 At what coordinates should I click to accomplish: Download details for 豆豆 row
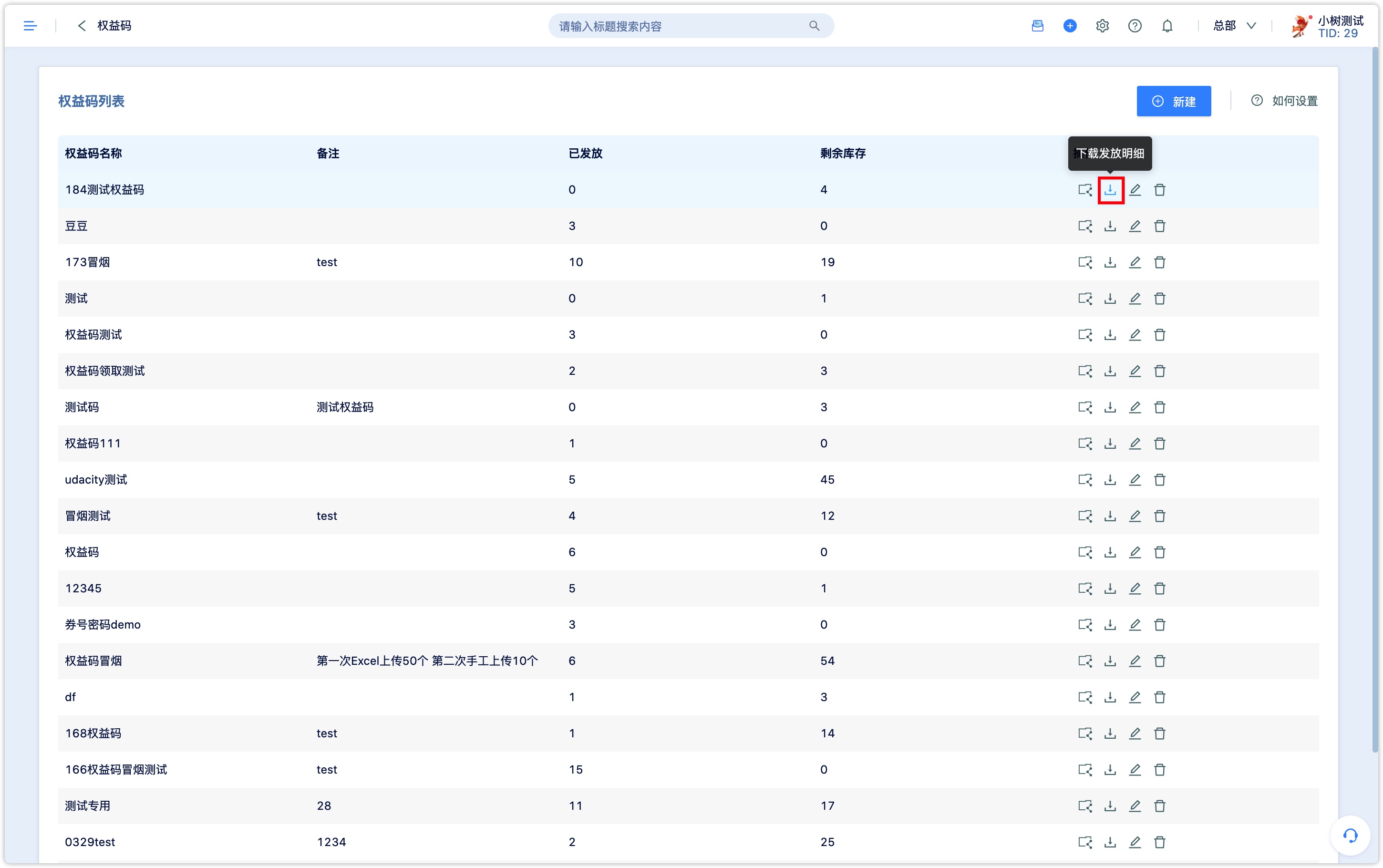click(x=1110, y=226)
